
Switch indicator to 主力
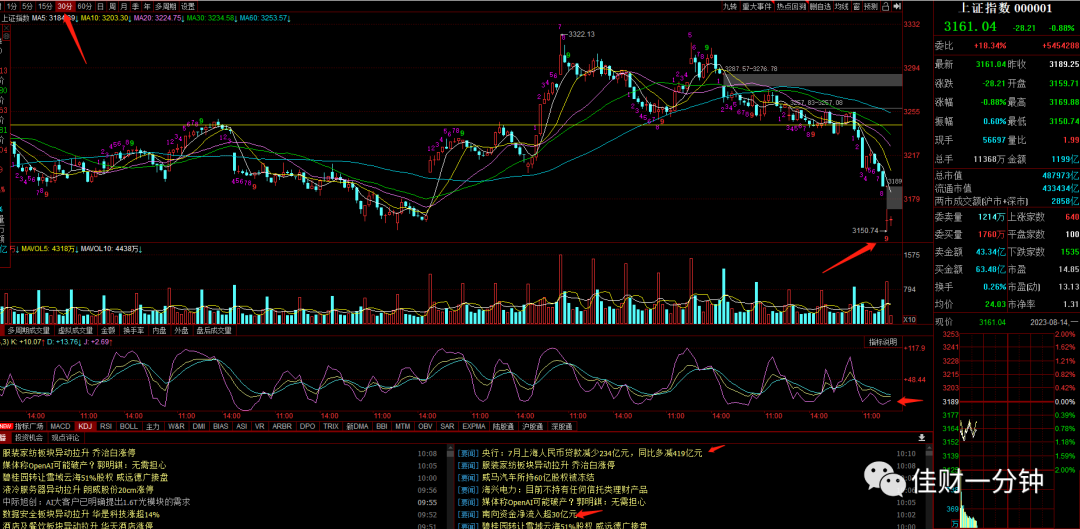coord(152,426)
